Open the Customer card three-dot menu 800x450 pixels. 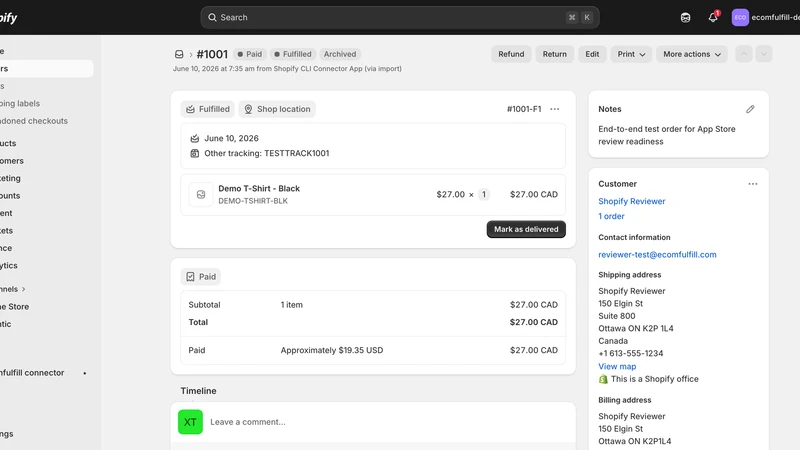point(753,184)
